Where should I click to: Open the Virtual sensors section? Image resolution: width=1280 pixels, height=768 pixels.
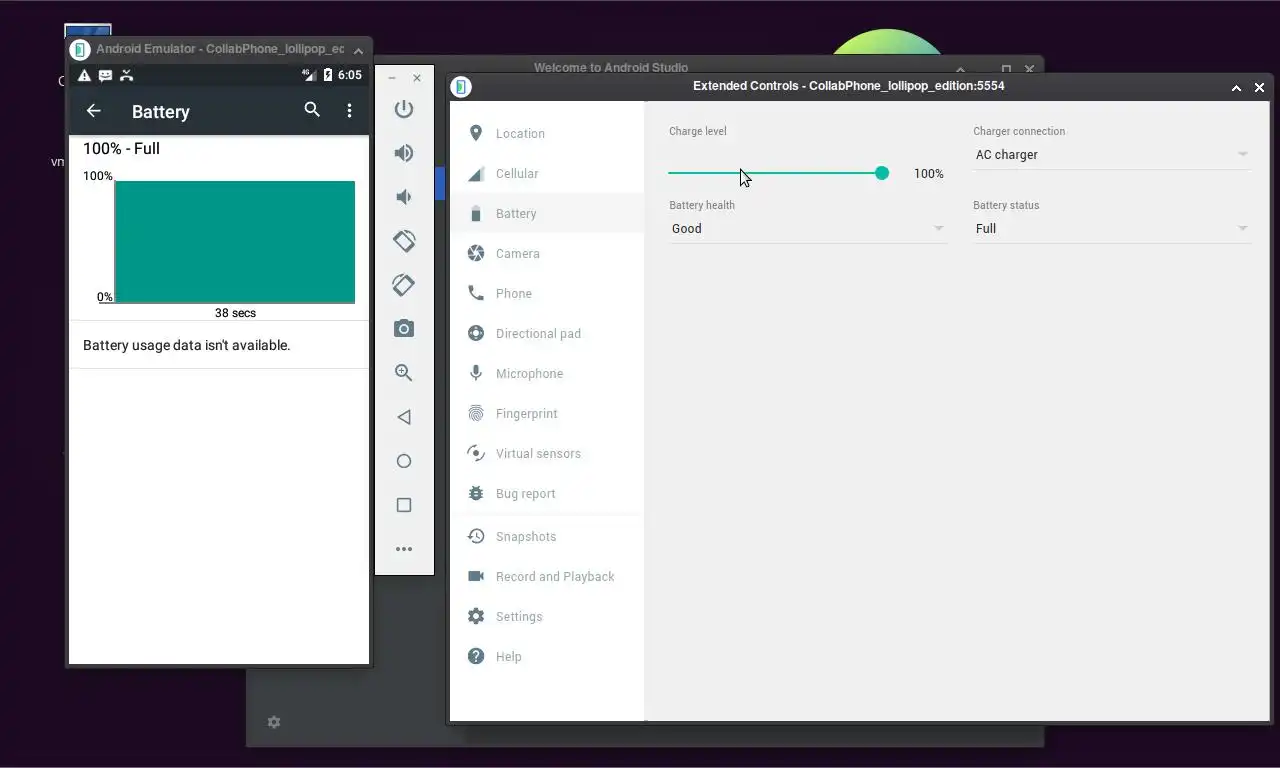click(x=547, y=453)
